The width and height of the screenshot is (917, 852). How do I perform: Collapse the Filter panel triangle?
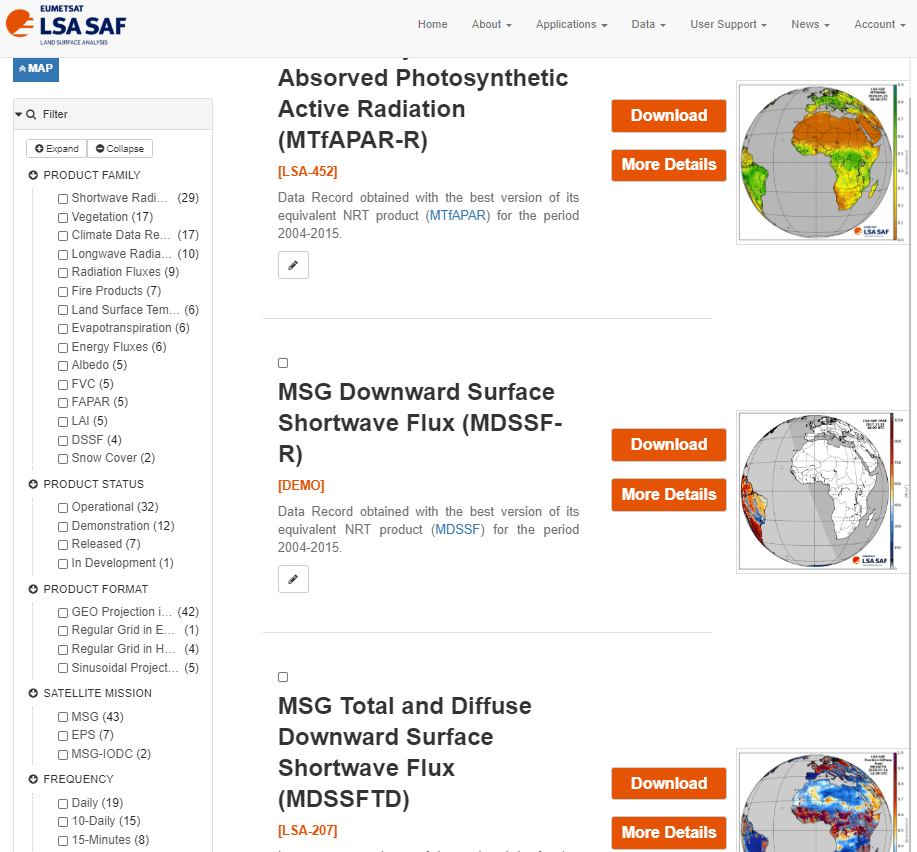pos(19,115)
